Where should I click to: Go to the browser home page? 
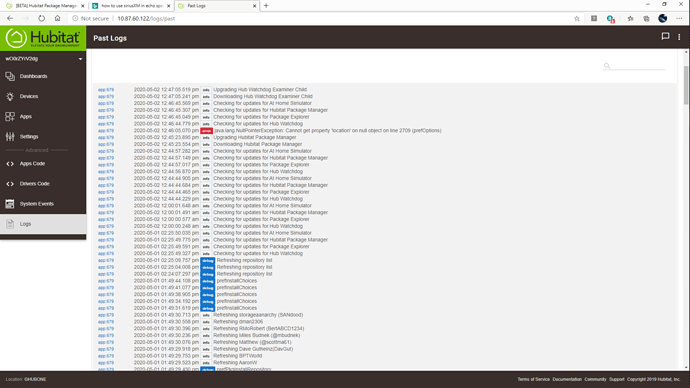click(x=57, y=18)
